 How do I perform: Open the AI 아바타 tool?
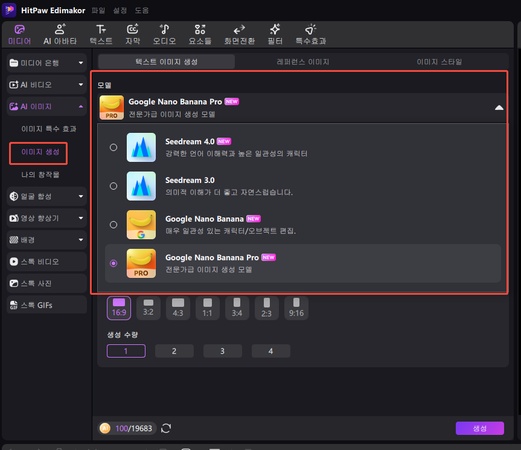click(60, 34)
